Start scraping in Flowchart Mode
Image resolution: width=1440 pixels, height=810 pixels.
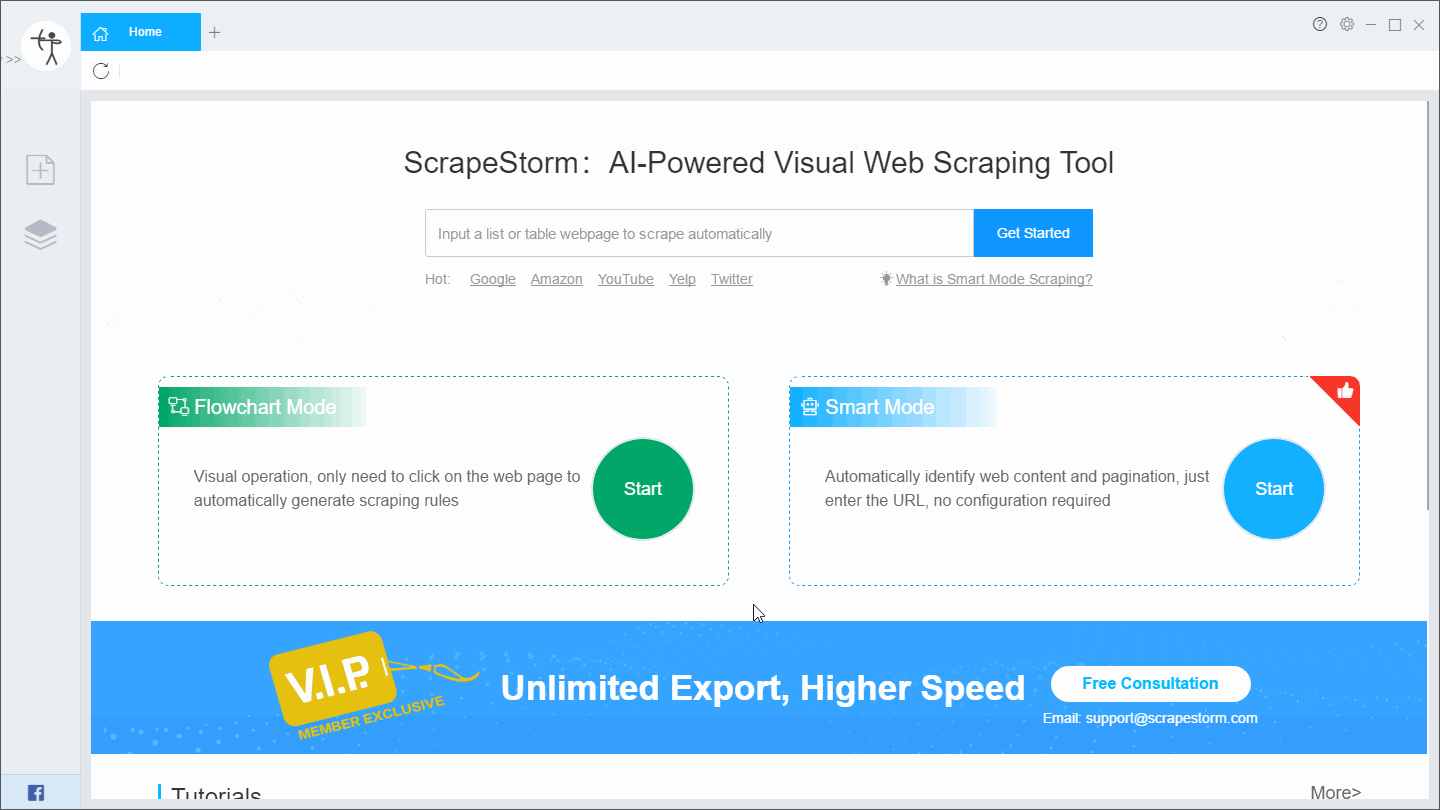click(x=643, y=489)
